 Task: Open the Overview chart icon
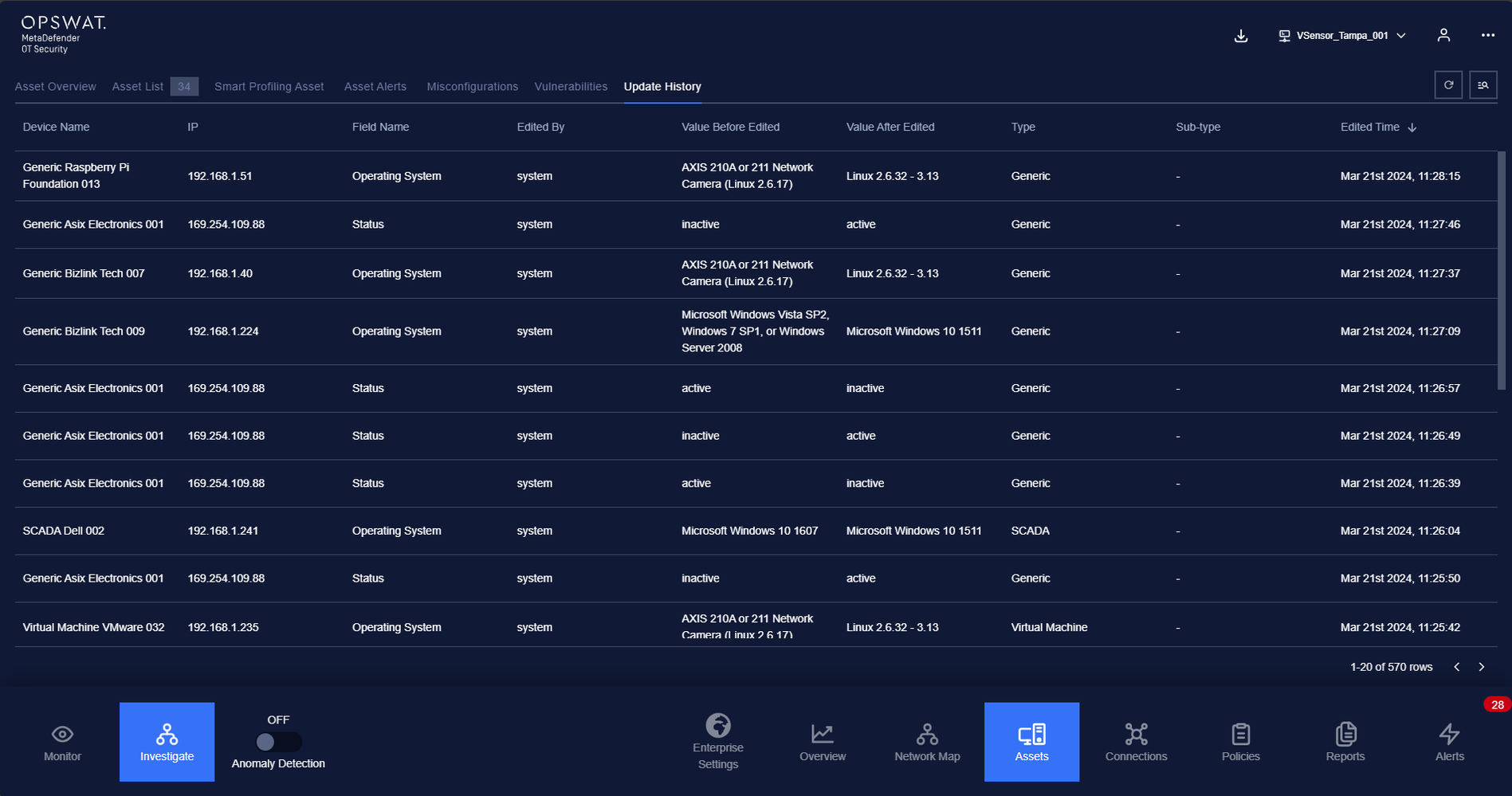point(823,734)
